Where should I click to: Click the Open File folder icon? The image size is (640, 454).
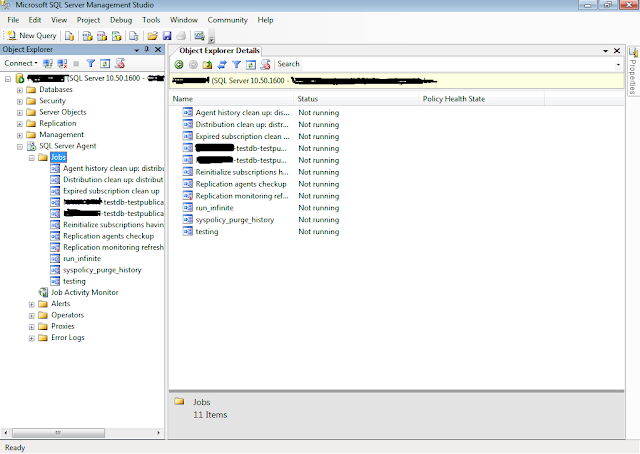(x=152, y=36)
